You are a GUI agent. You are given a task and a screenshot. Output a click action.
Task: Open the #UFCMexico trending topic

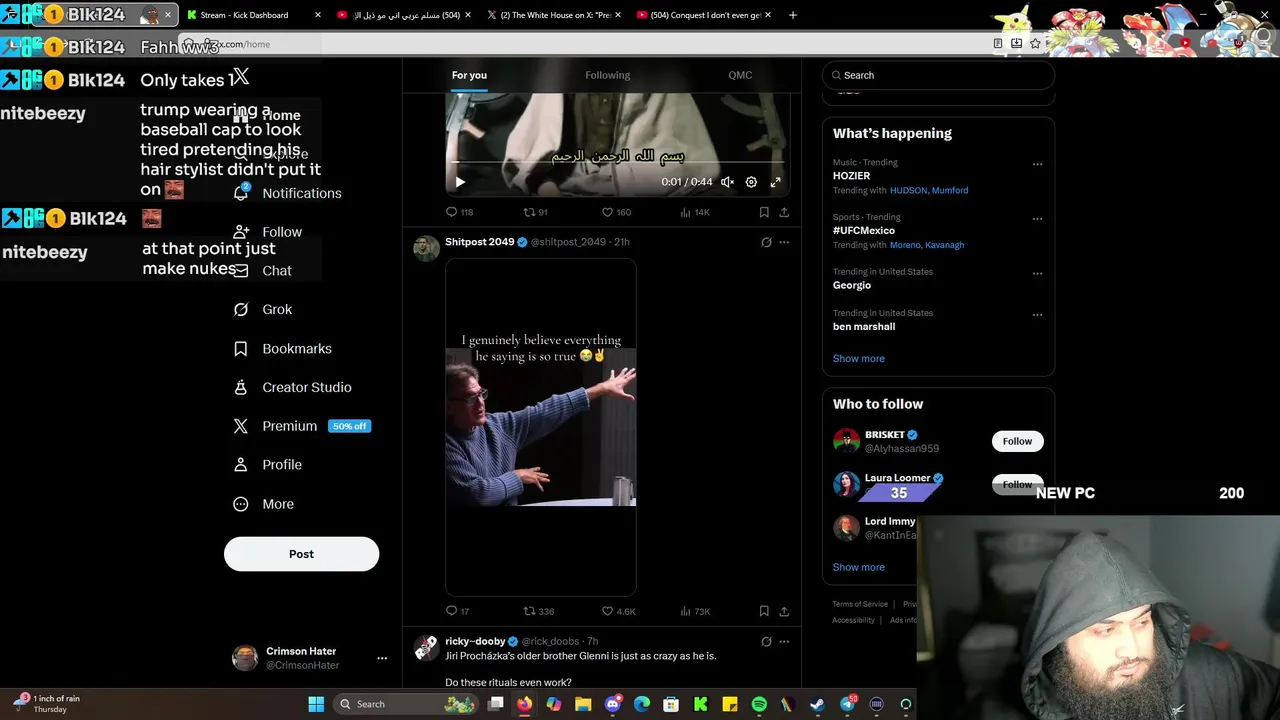(864, 230)
